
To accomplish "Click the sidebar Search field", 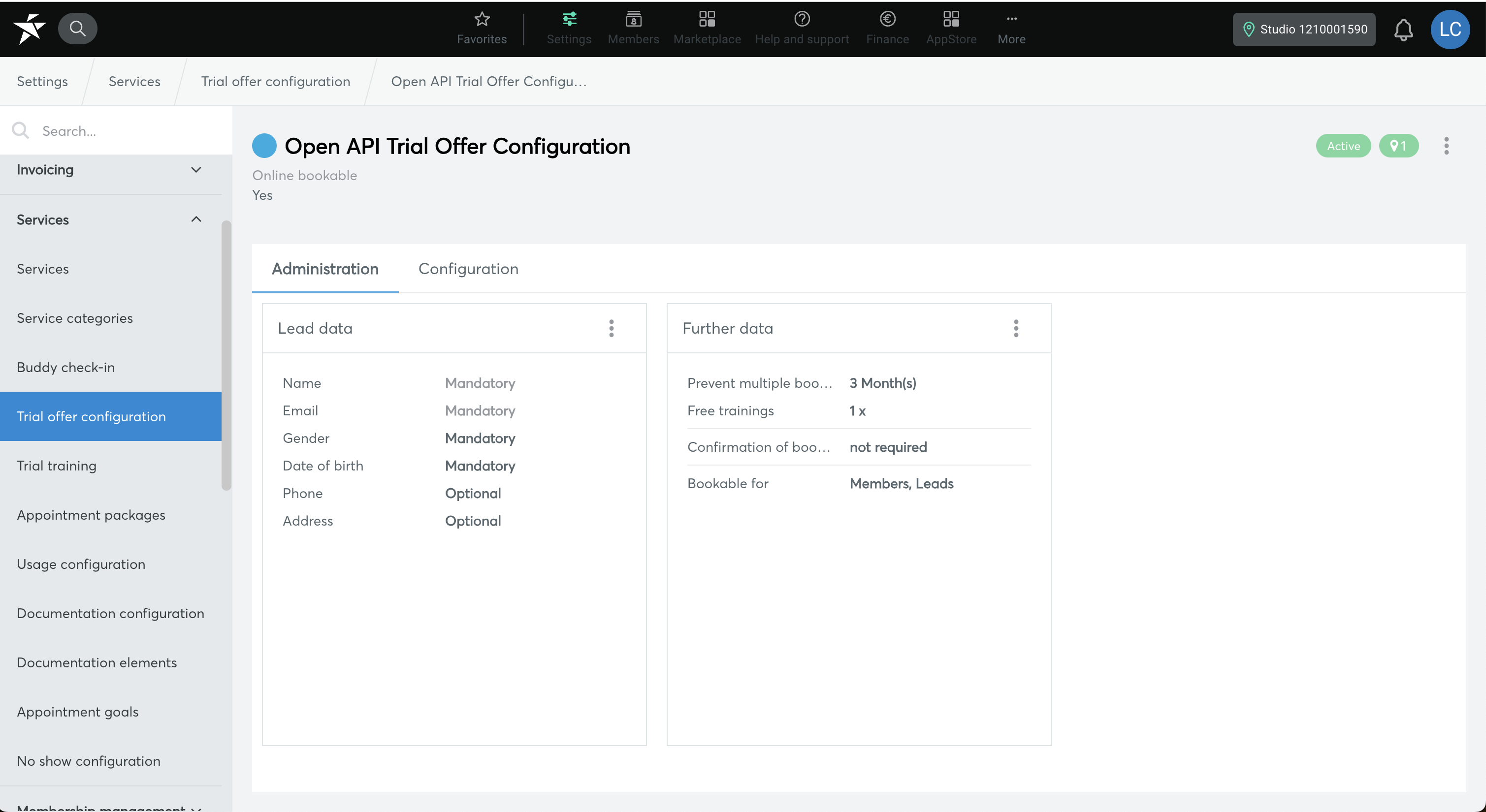I will 115,131.
